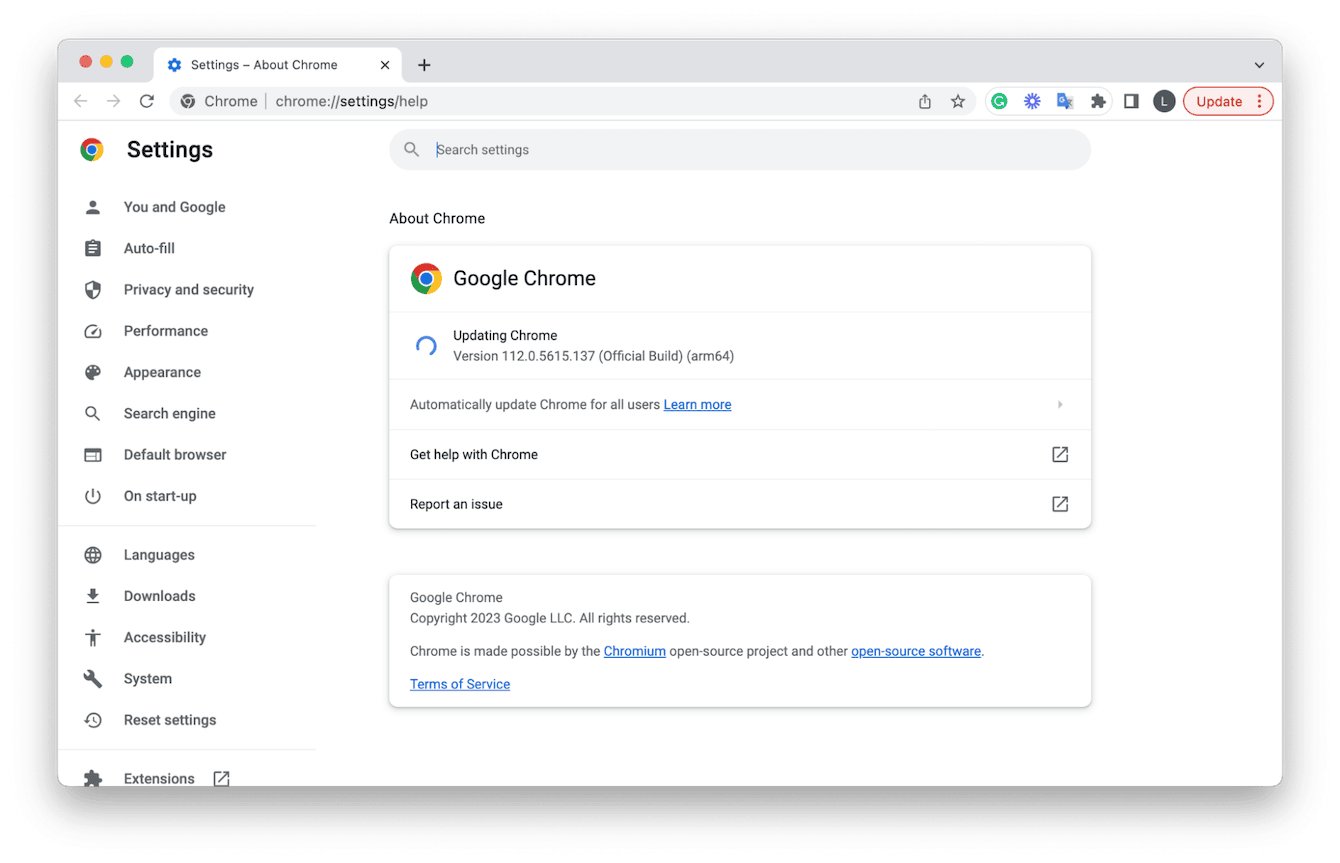This screenshot has height=863, width=1340.
Task: Open the Chrome three-dot menu
Action: [1259, 101]
